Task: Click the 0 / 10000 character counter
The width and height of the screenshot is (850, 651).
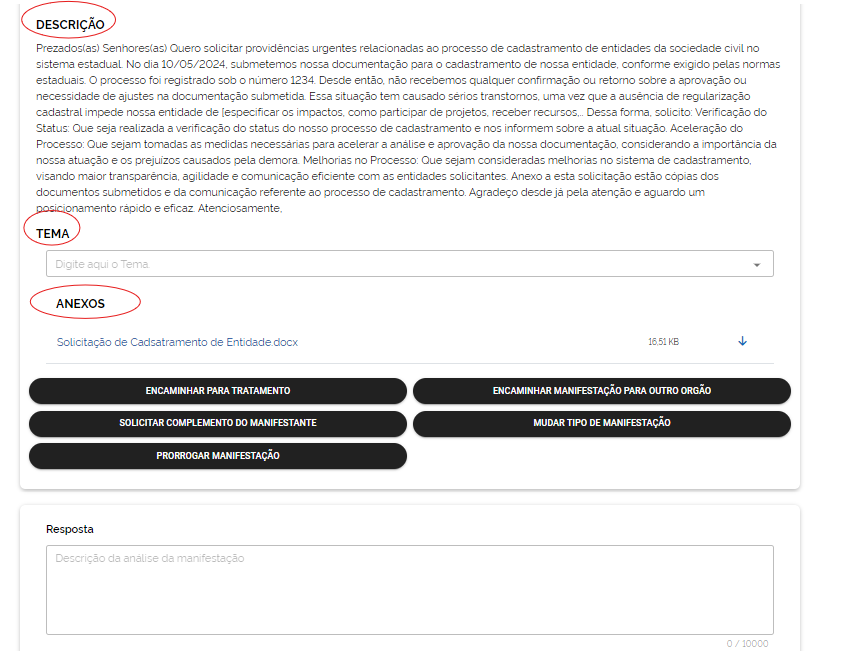Action: coord(747,643)
